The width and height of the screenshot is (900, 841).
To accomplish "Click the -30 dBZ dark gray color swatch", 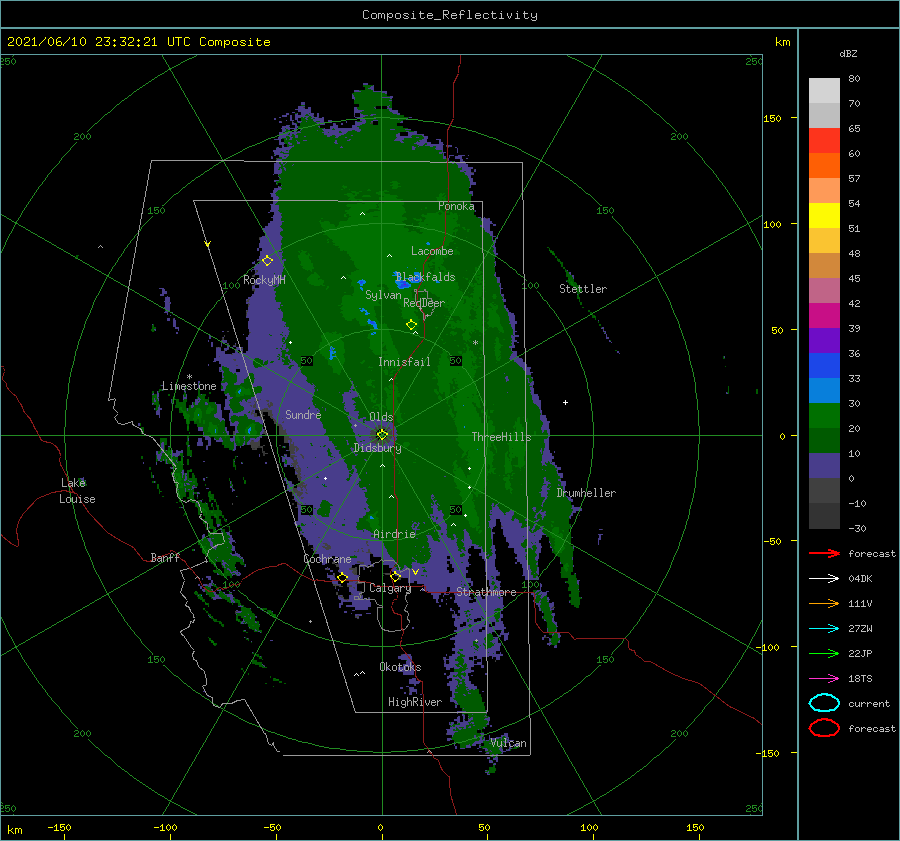I will pyautogui.click(x=824, y=516).
